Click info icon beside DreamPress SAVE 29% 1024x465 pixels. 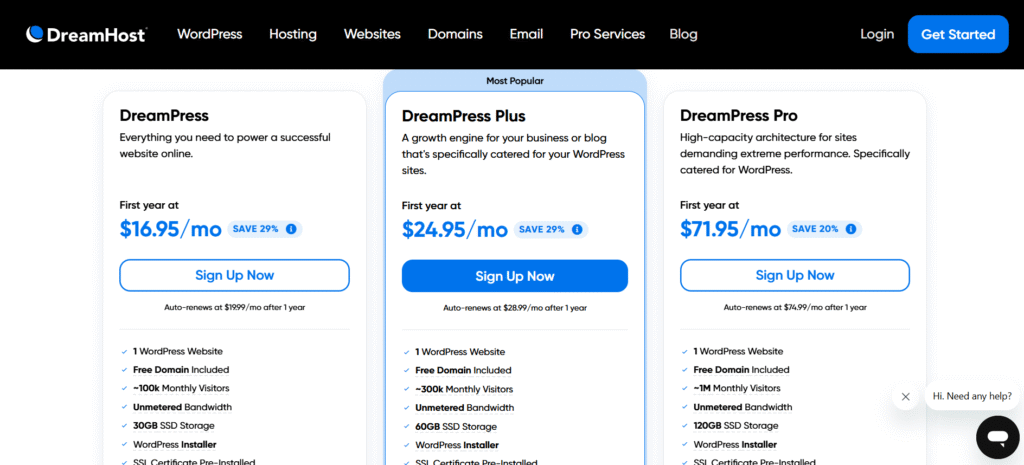(x=291, y=229)
